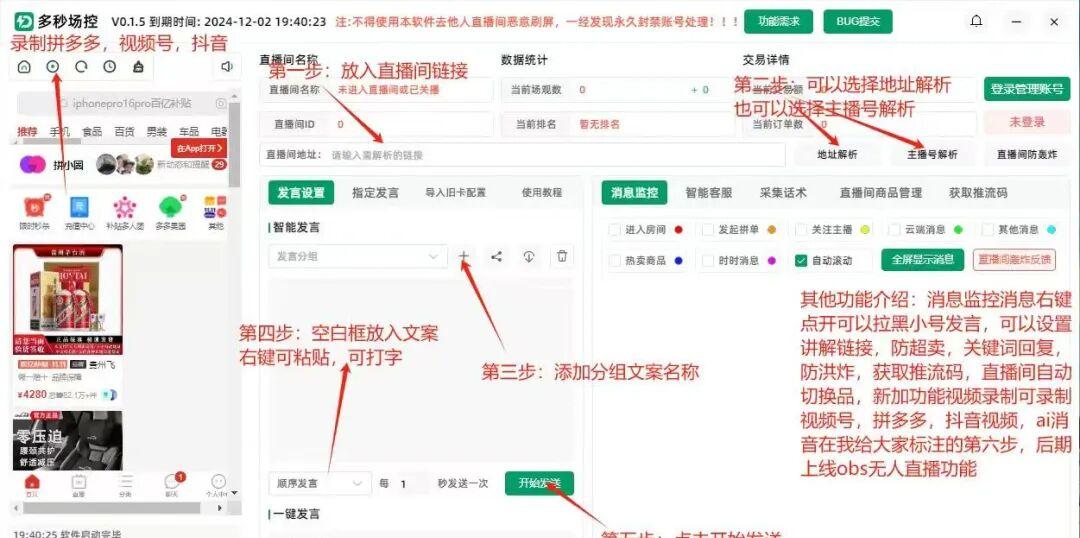Uncheck the 自动滚动 checkbox
This screenshot has height=538, width=1080.
click(800, 260)
